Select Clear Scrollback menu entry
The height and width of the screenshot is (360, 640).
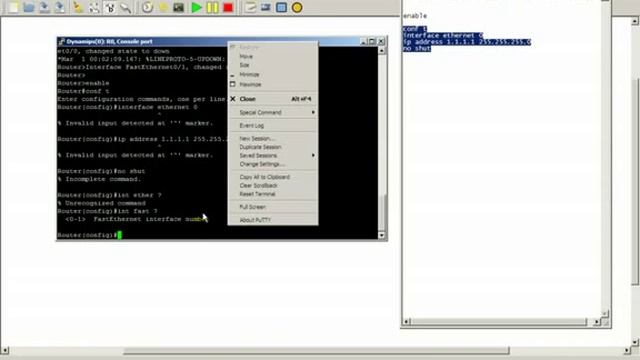pyautogui.click(x=273, y=186)
